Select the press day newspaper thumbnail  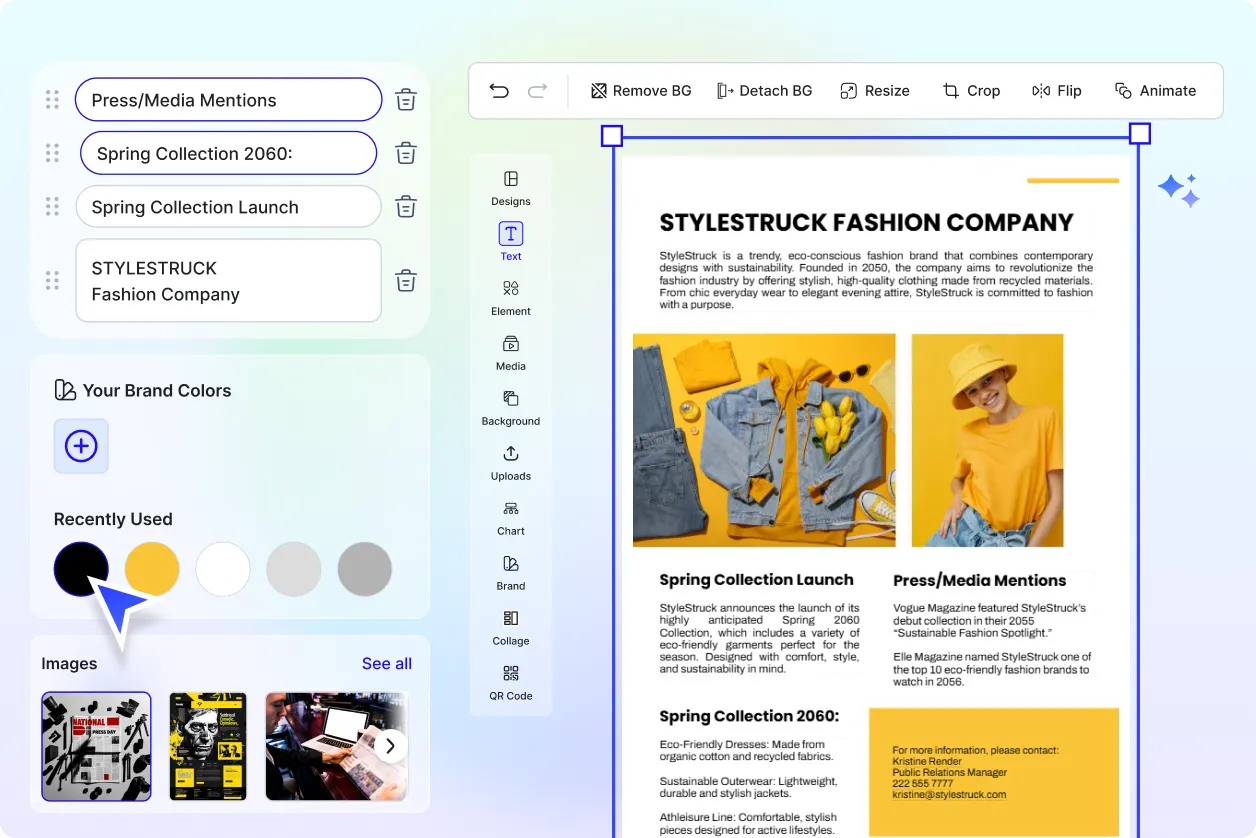96,746
